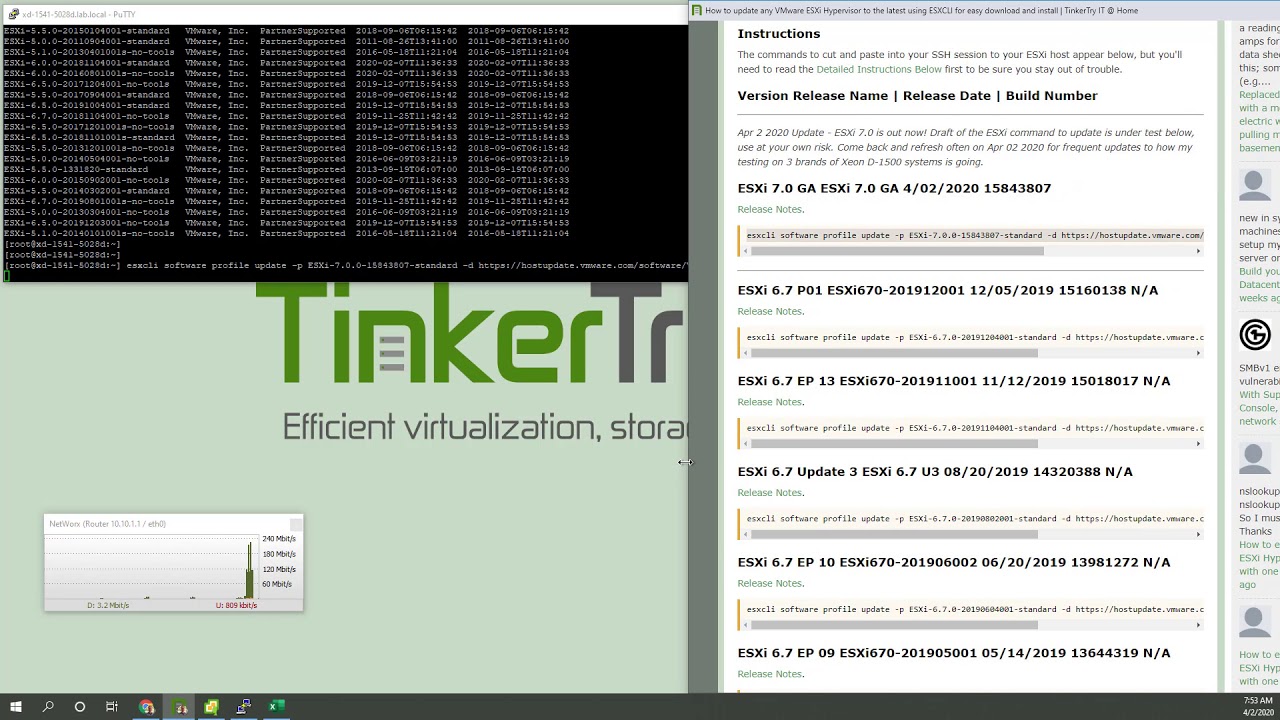
Task: Open the Windows Start menu
Action: tap(15, 707)
